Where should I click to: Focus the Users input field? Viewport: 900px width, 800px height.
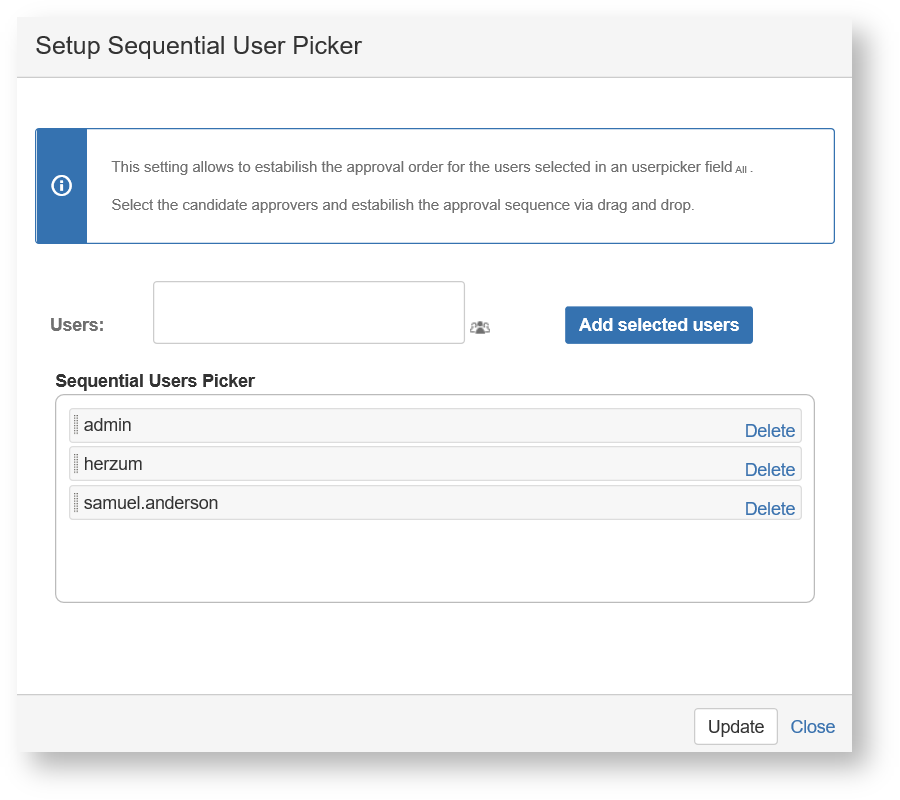click(308, 312)
